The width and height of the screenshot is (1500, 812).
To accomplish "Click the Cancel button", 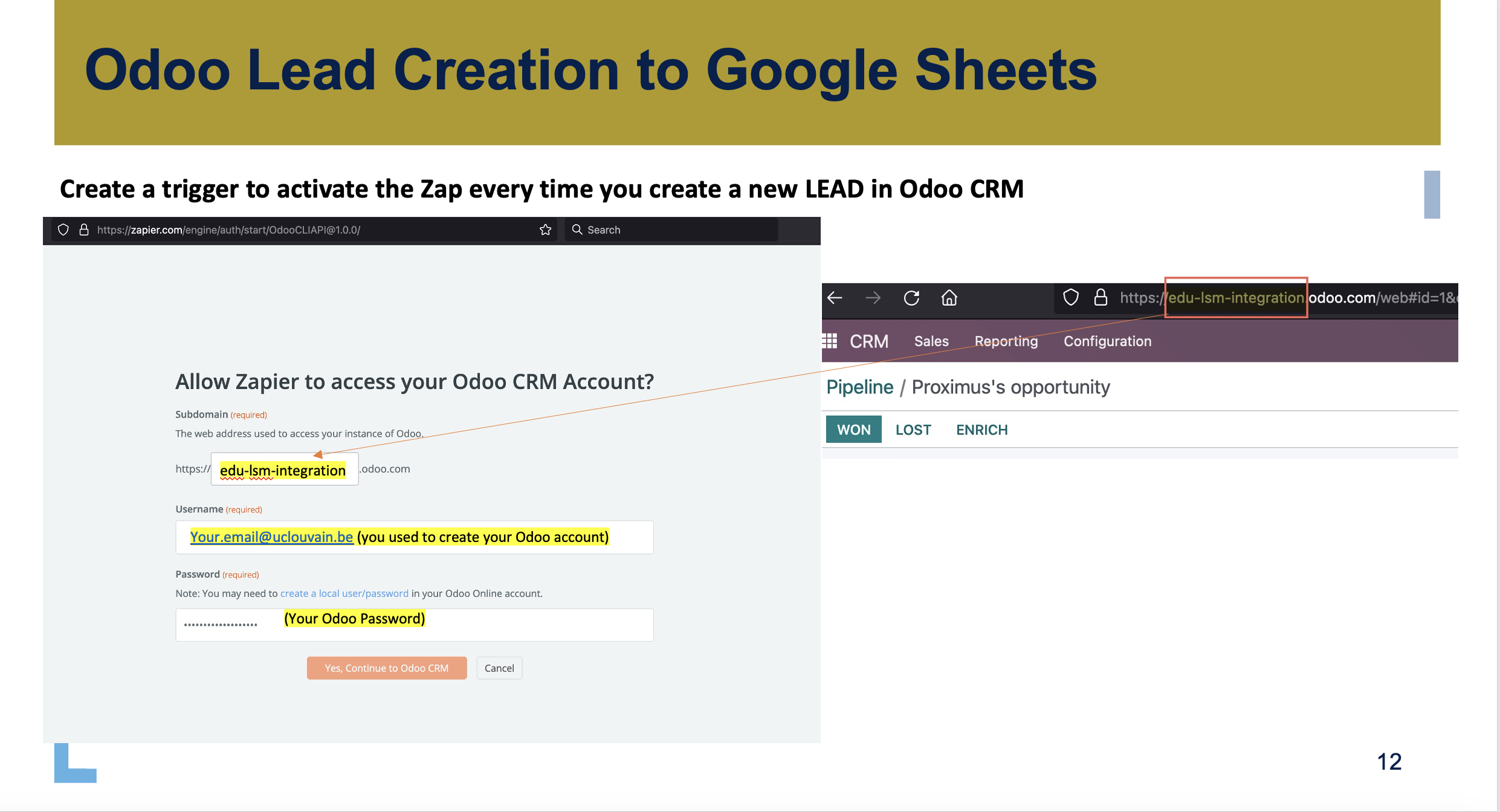I will click(x=499, y=668).
